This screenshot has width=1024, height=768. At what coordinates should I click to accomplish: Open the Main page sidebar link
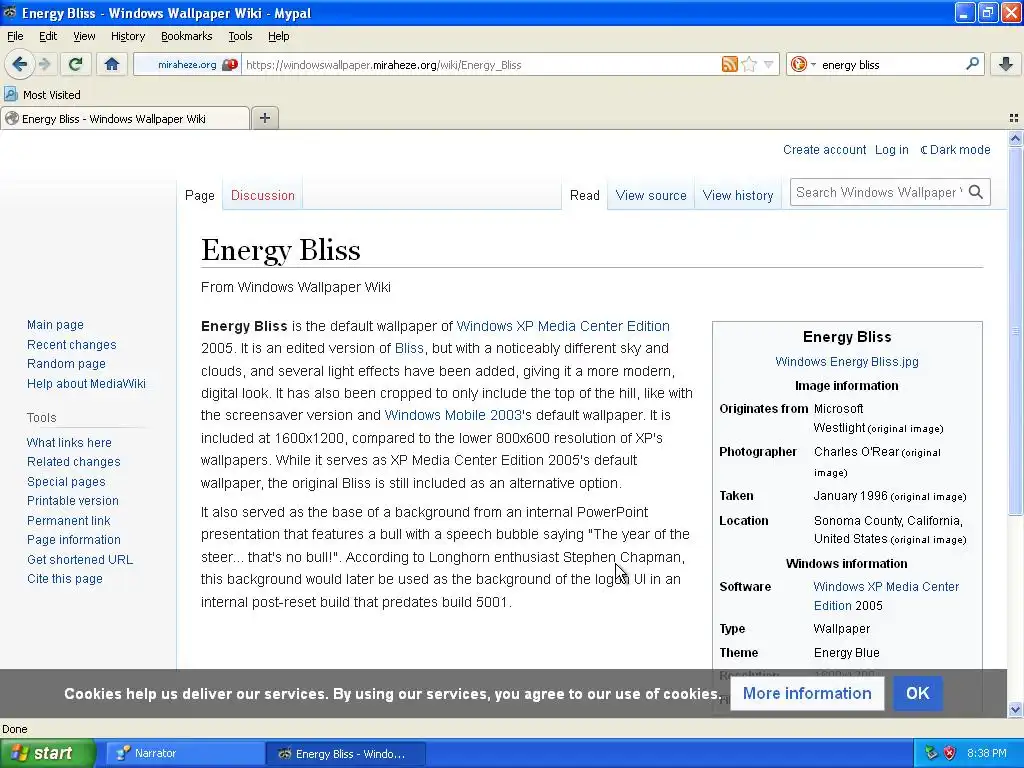[56, 325]
